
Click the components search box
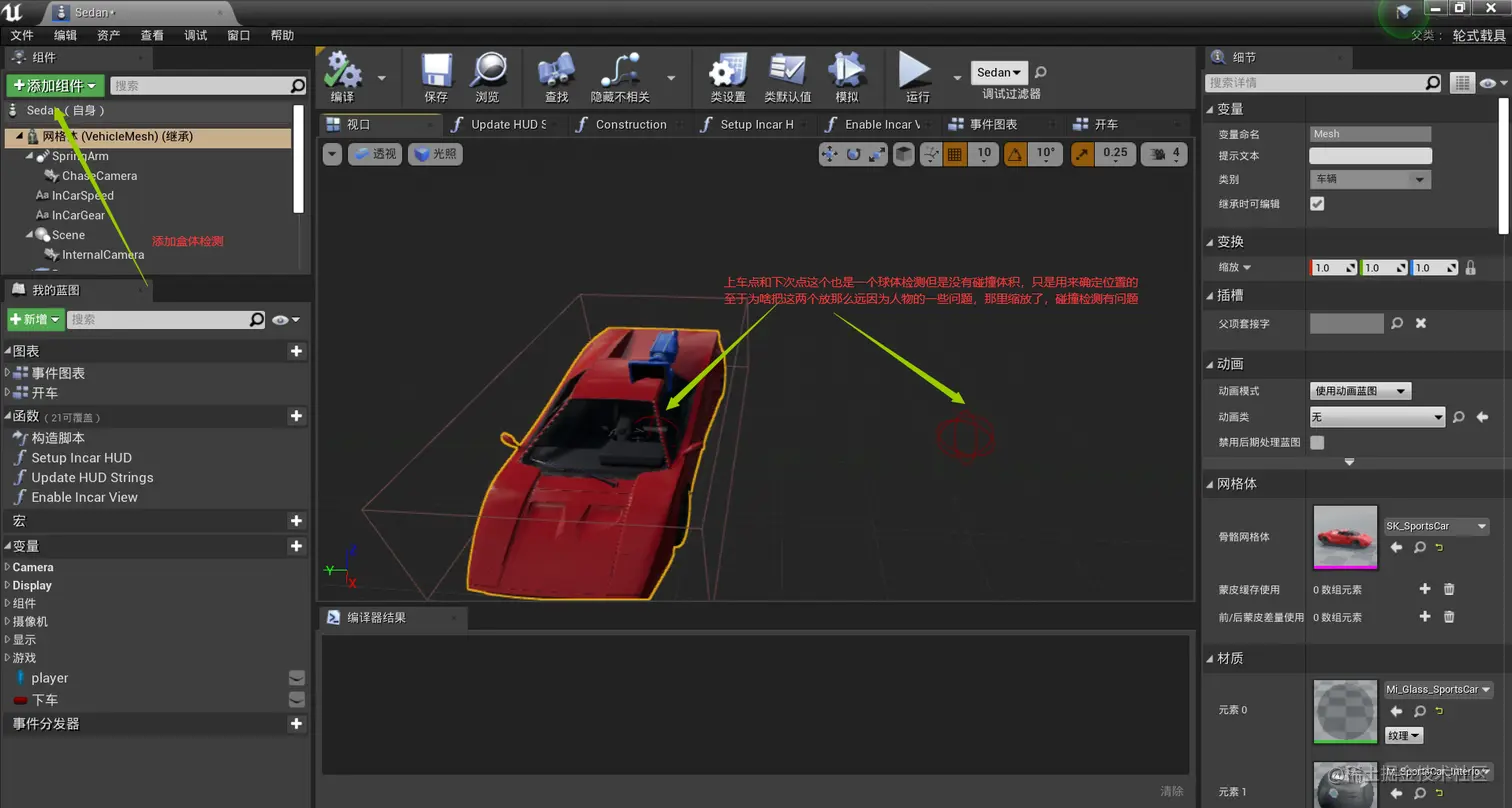click(208, 86)
